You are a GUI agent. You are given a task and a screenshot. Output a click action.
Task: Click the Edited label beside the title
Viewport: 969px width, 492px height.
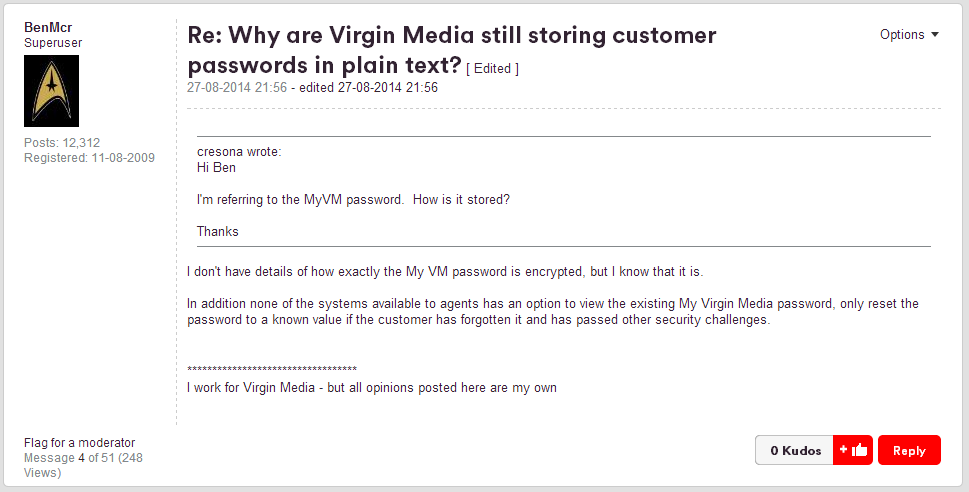tap(492, 69)
